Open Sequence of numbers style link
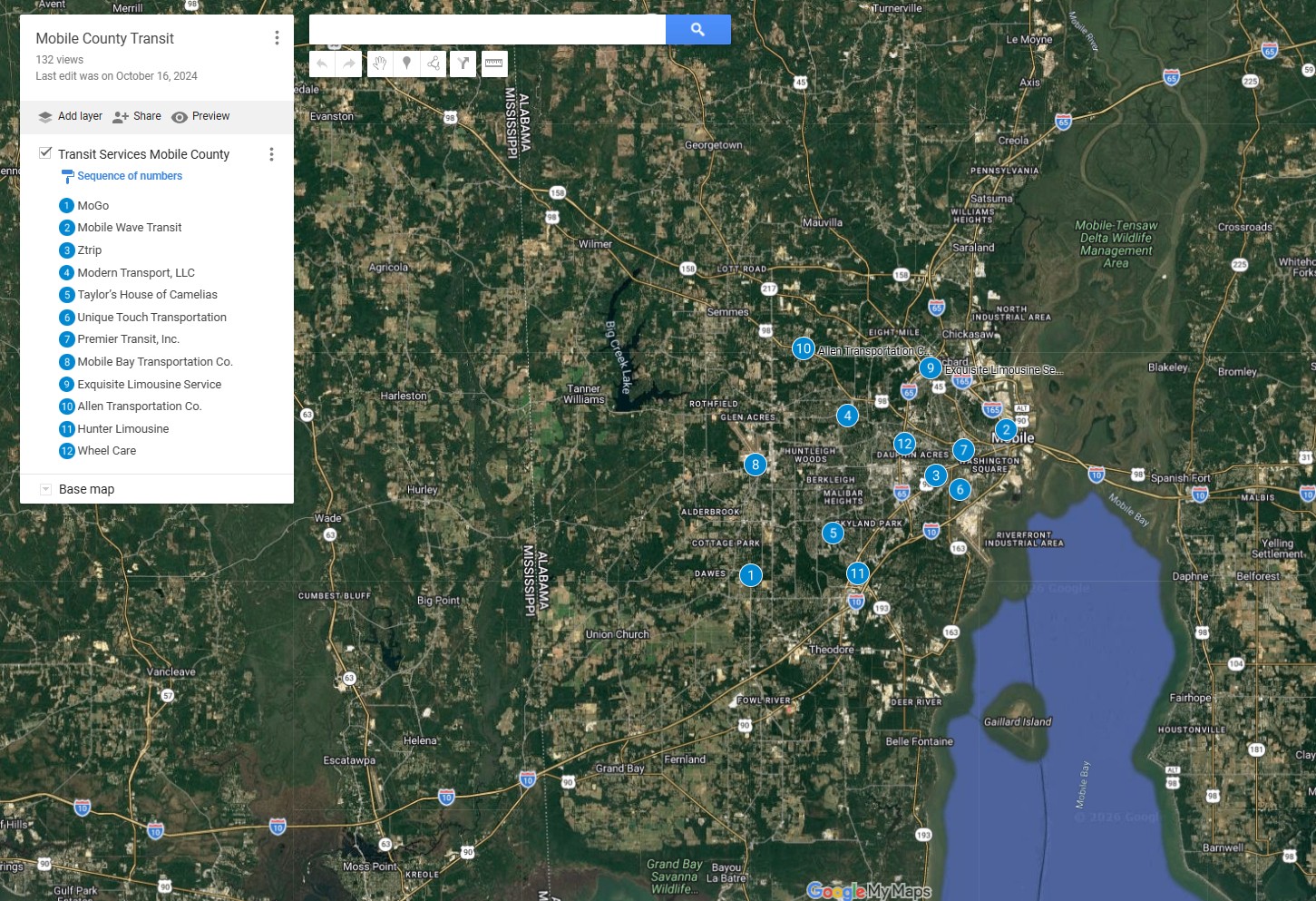The height and width of the screenshot is (901, 1316). pos(130,176)
